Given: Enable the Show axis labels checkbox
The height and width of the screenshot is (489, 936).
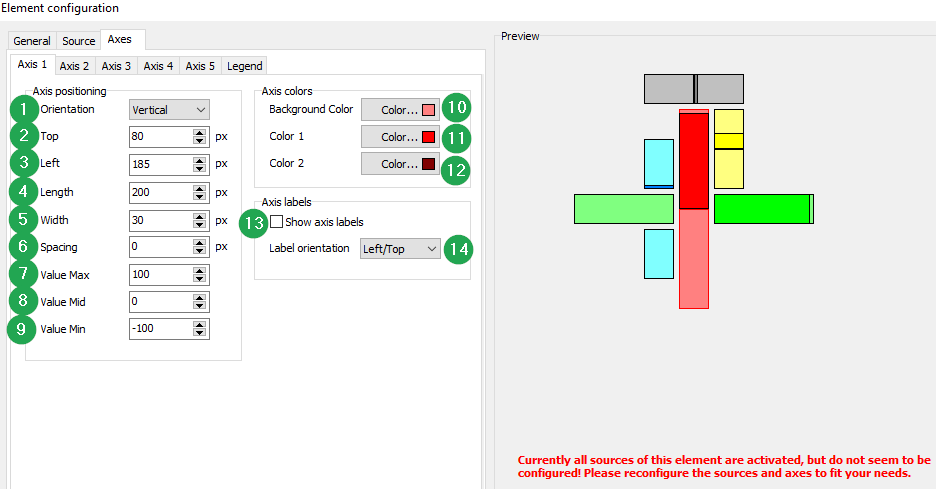Looking at the screenshot, I should tap(277, 222).
